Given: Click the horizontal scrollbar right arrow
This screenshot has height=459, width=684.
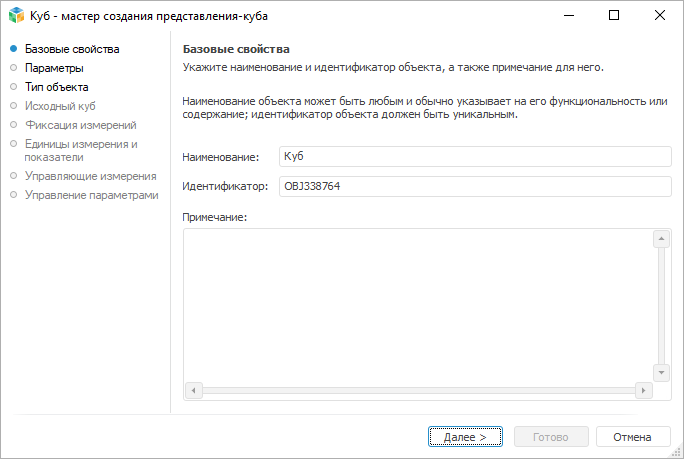Looking at the screenshot, I should tap(645, 390).
